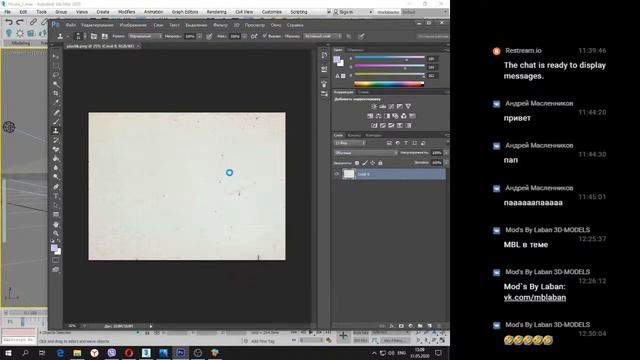640x360 pixels.
Task: Open Windows Start menu
Action: pos(8,353)
